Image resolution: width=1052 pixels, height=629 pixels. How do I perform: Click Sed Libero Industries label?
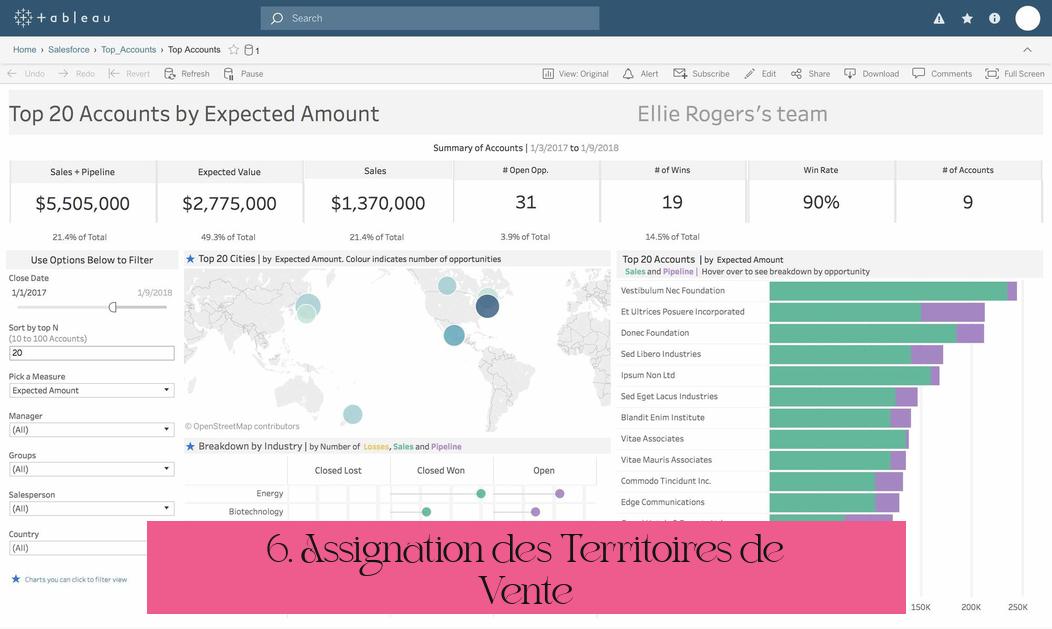click(x=661, y=354)
